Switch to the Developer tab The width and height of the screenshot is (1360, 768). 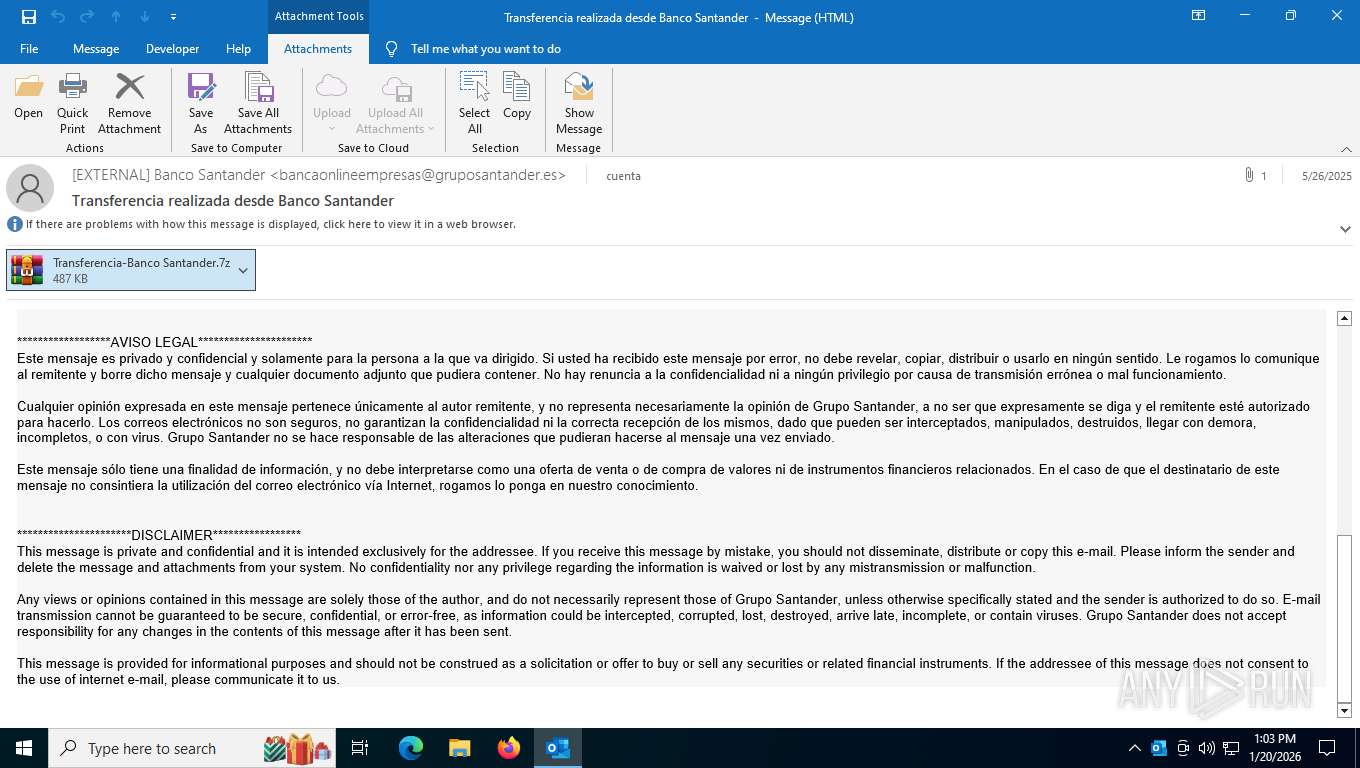(172, 49)
